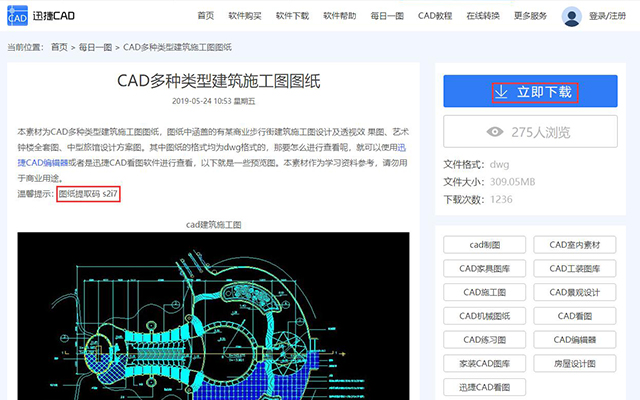Select the CAD家具图库 tag

click(484, 269)
